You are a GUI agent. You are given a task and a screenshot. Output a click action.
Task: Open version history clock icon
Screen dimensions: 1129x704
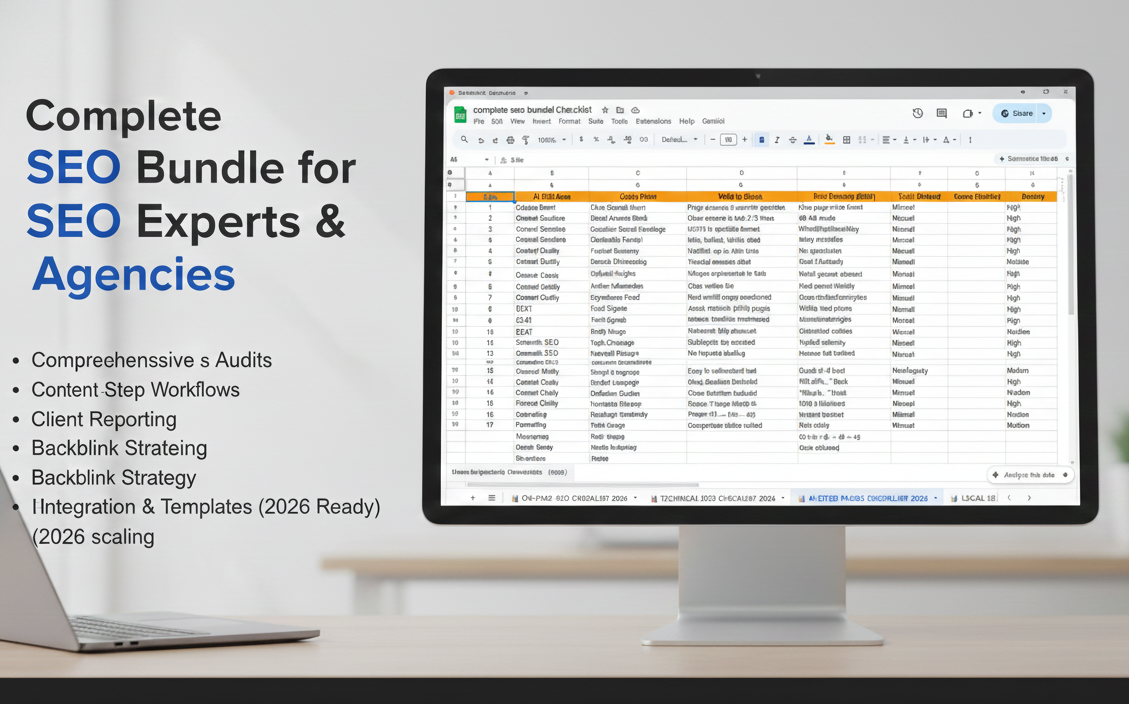[917, 114]
